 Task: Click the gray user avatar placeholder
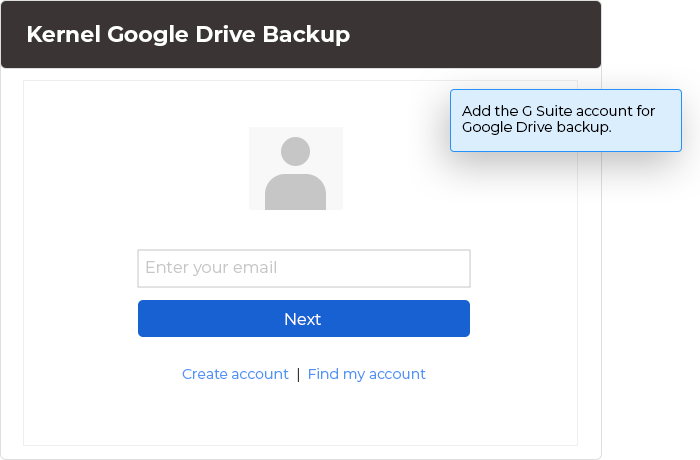(x=296, y=168)
